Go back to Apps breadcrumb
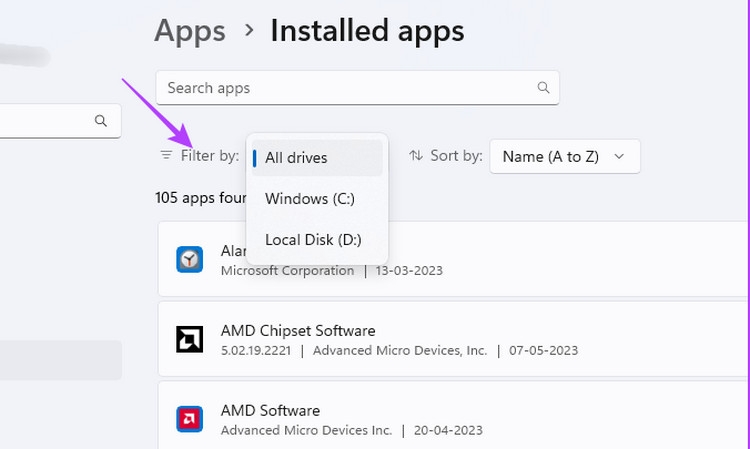This screenshot has width=750, height=449. tap(190, 31)
